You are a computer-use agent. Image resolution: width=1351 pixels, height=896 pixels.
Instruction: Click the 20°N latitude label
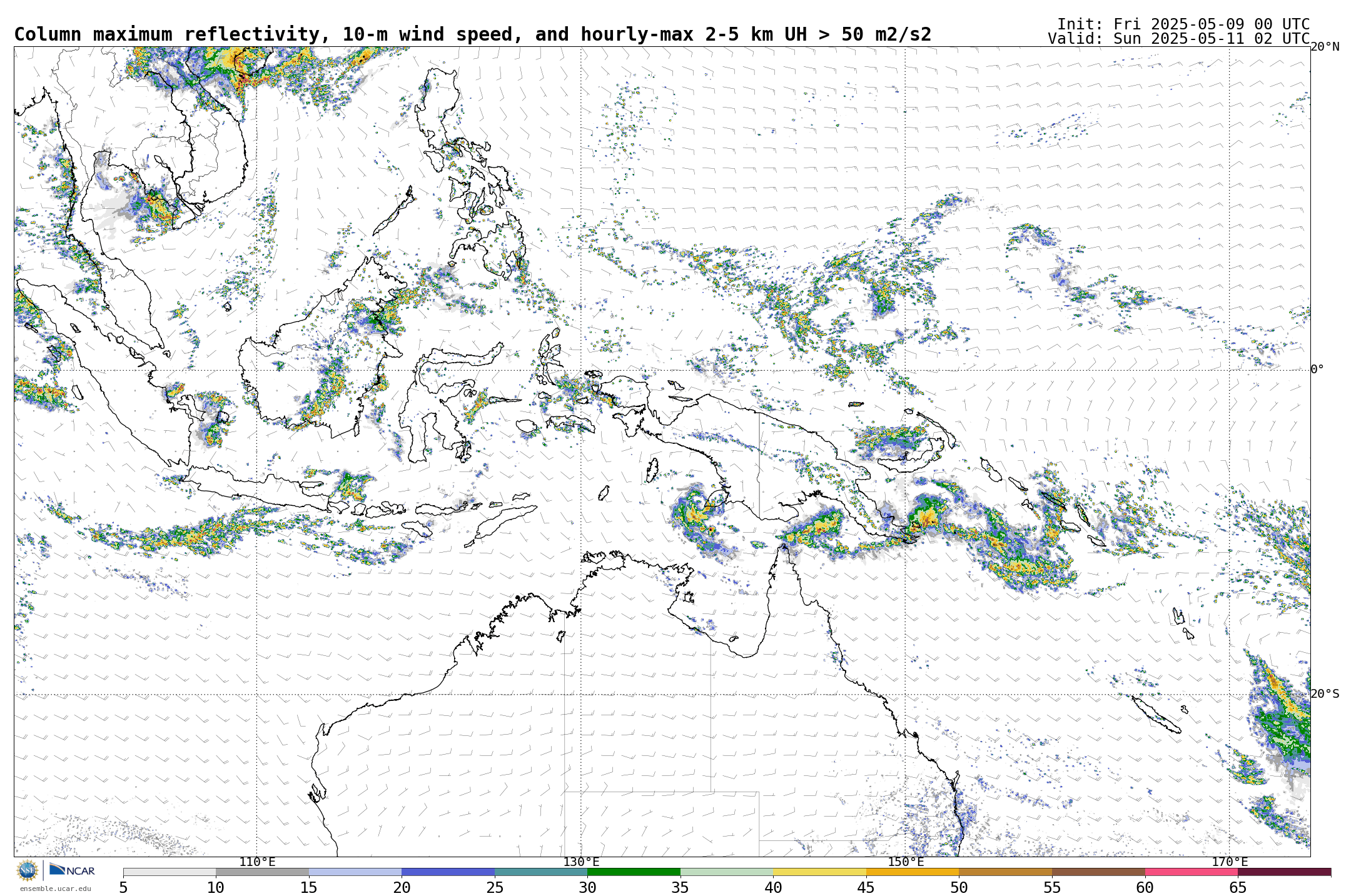click(1325, 47)
